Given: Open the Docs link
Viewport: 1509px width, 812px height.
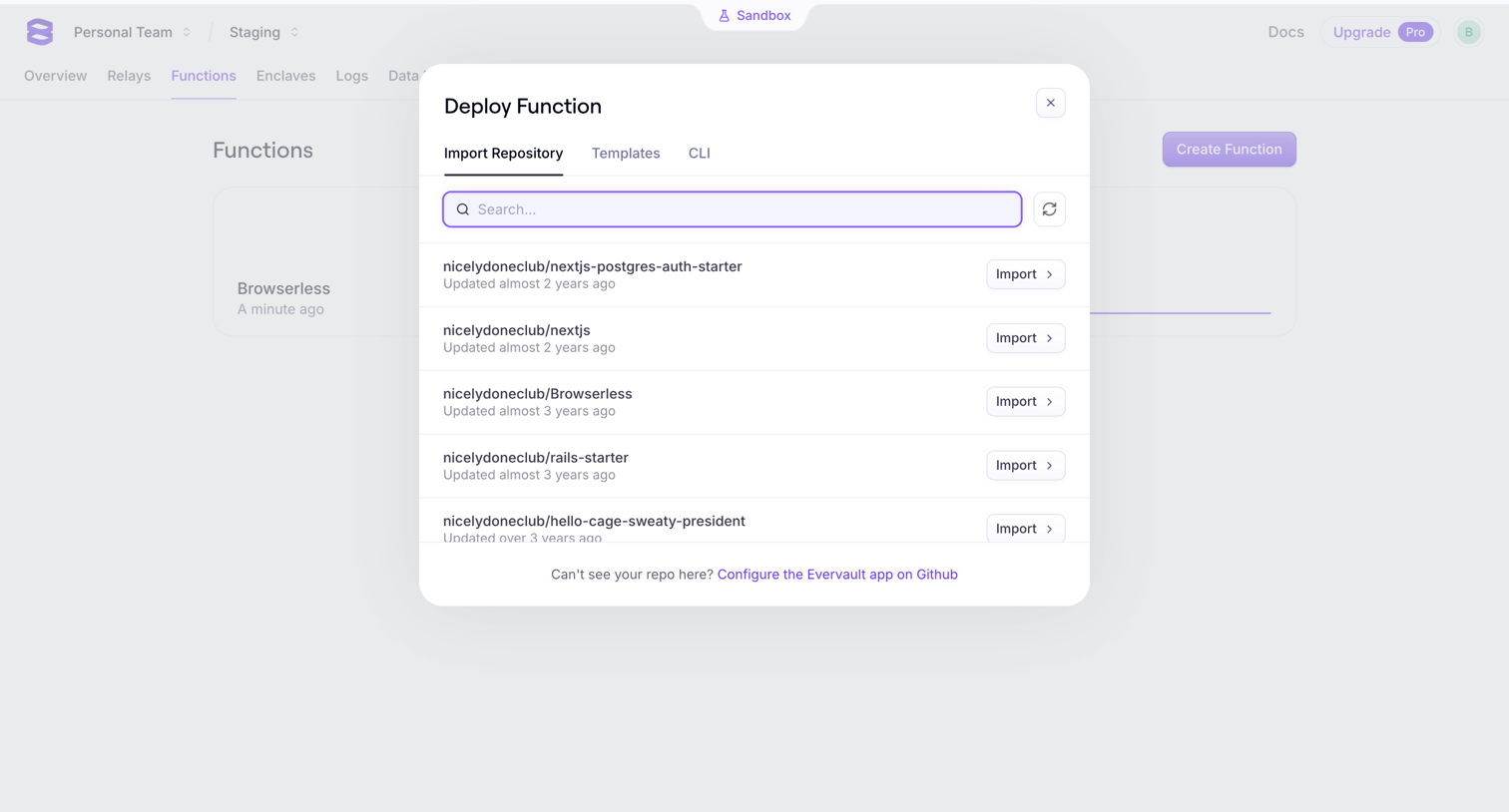Looking at the screenshot, I should coord(1285,32).
